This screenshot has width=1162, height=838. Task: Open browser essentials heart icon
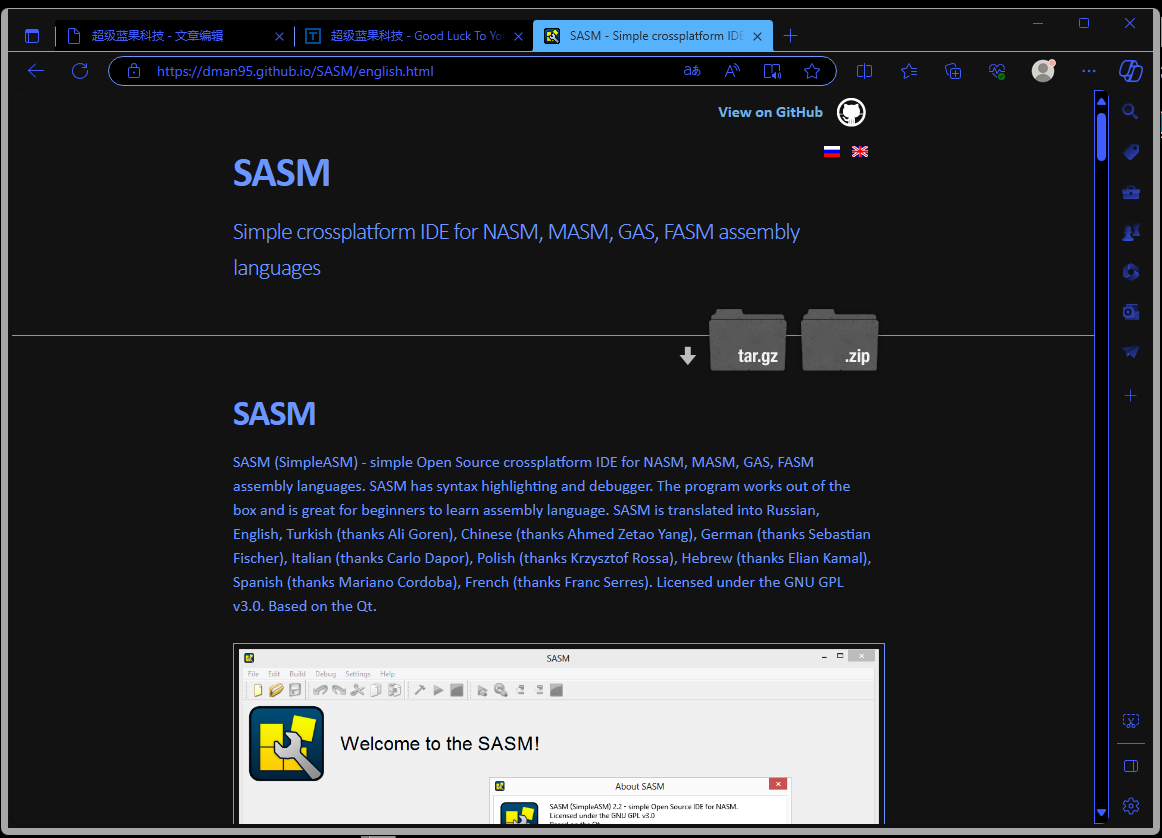(997, 71)
